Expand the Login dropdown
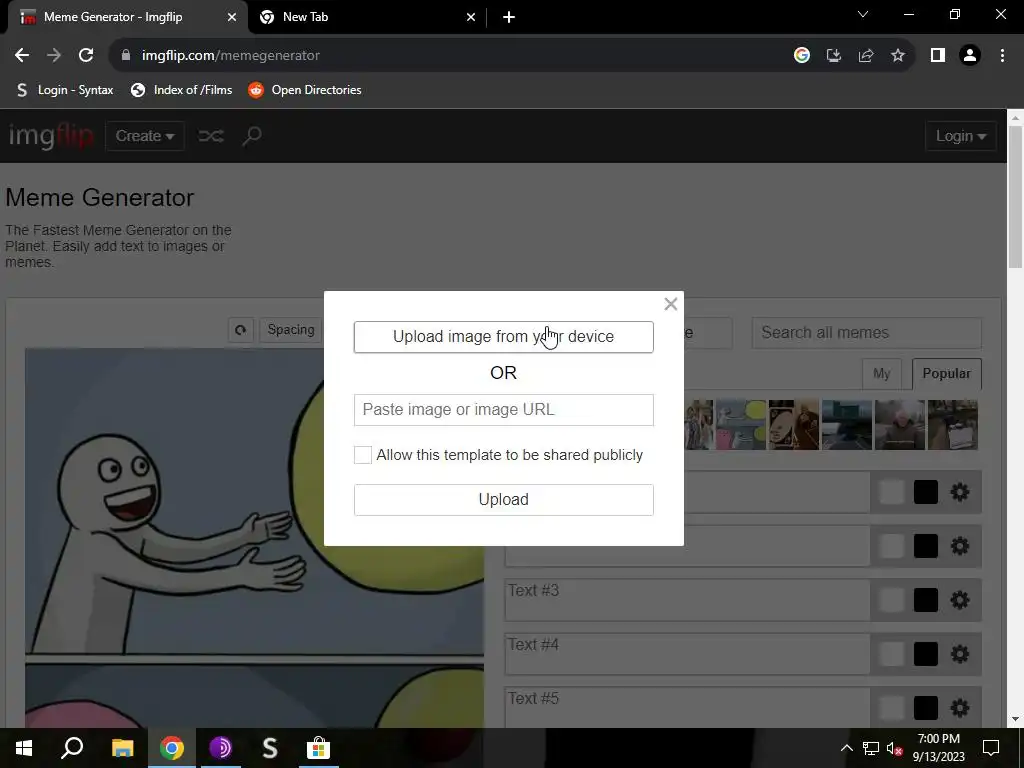Viewport: 1024px width, 768px height. (x=961, y=136)
